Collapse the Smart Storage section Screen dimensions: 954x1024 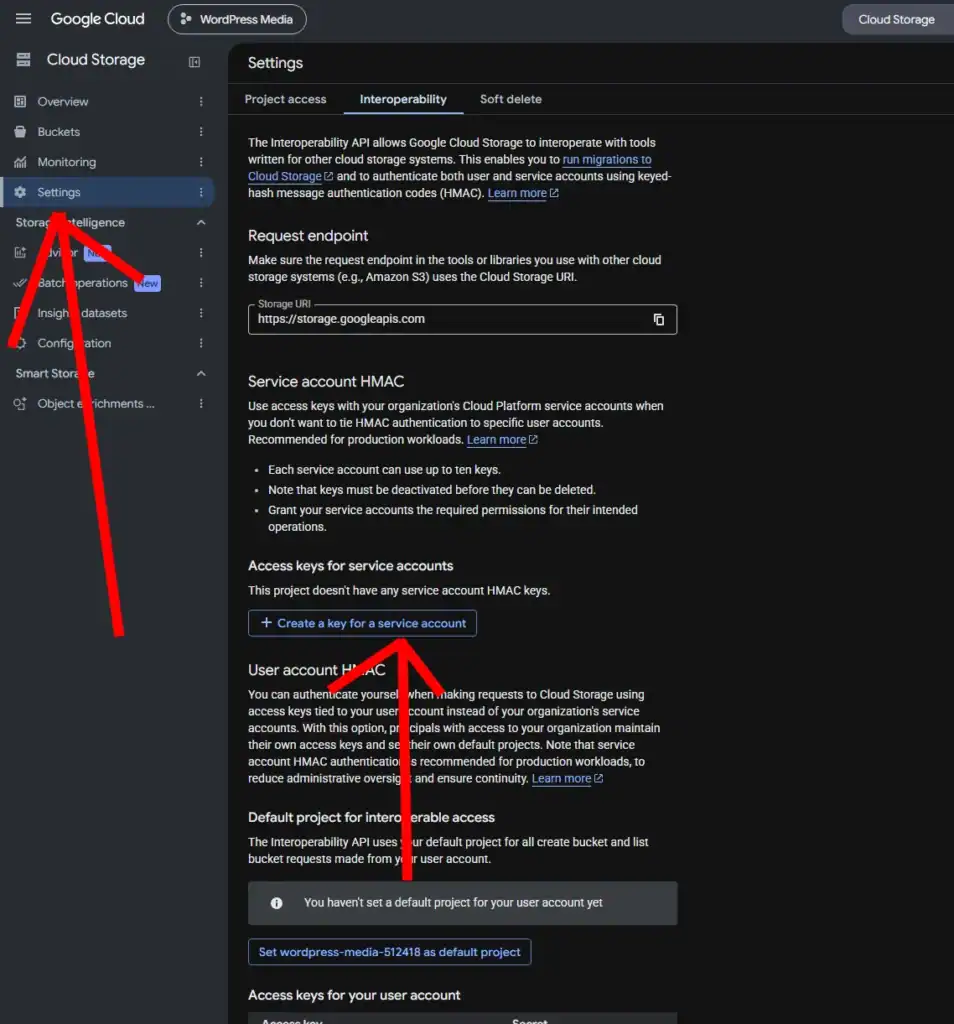(201, 374)
